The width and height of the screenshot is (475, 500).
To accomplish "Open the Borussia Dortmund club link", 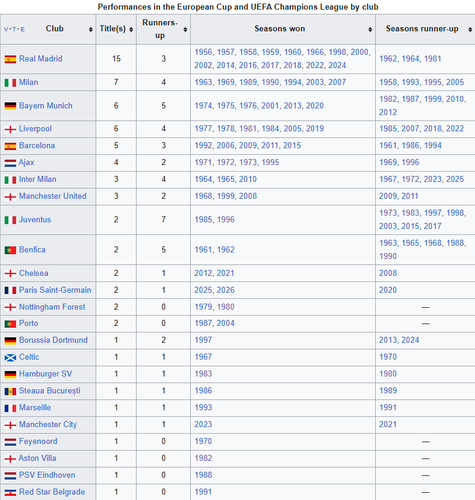I will click(x=53, y=340).
